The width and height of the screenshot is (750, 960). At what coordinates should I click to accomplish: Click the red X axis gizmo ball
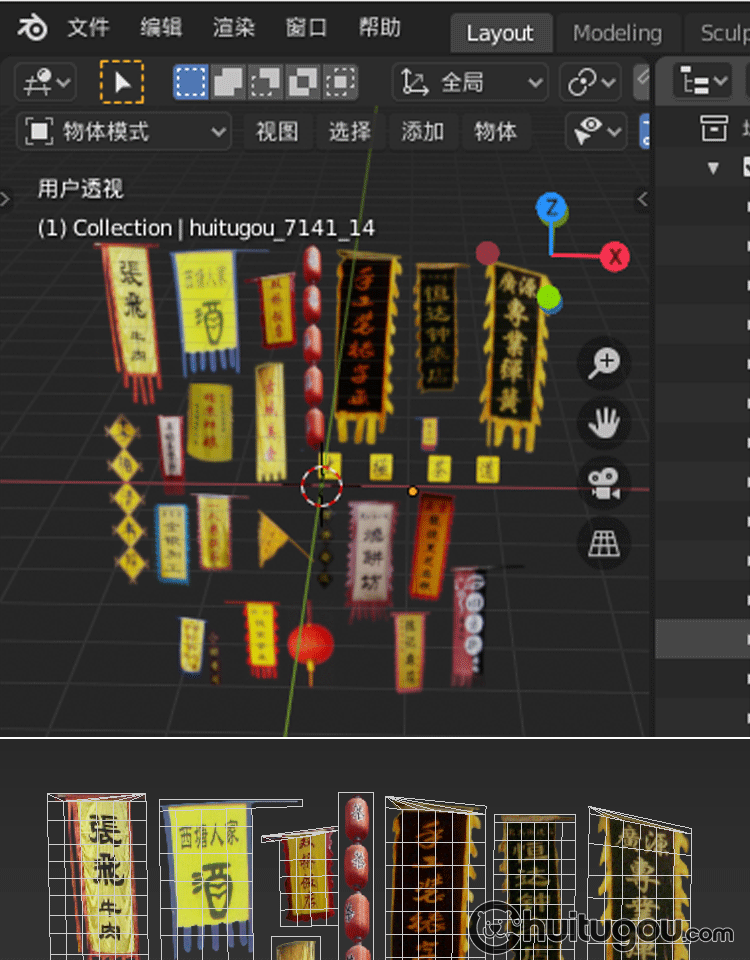pos(615,257)
